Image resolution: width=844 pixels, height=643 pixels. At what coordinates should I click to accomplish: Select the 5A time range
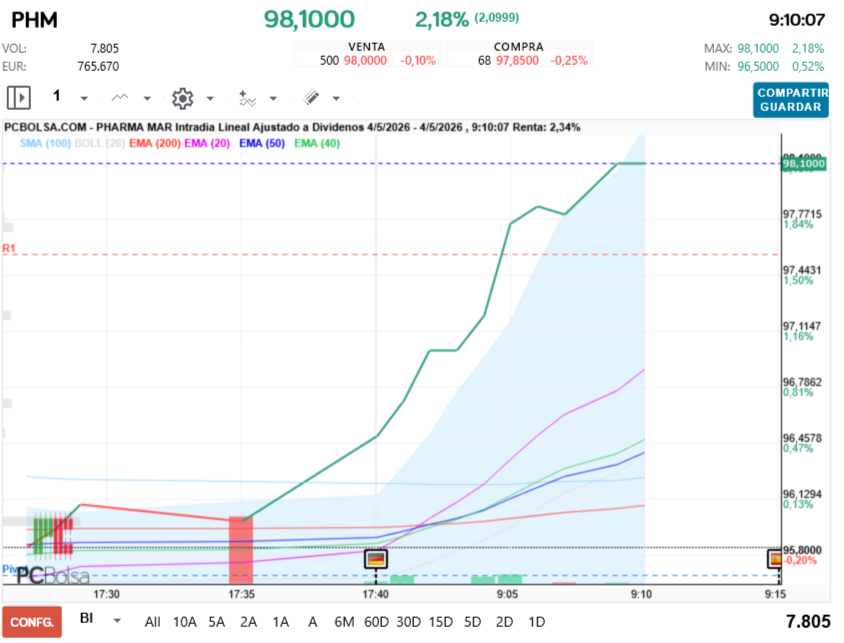coord(216,622)
